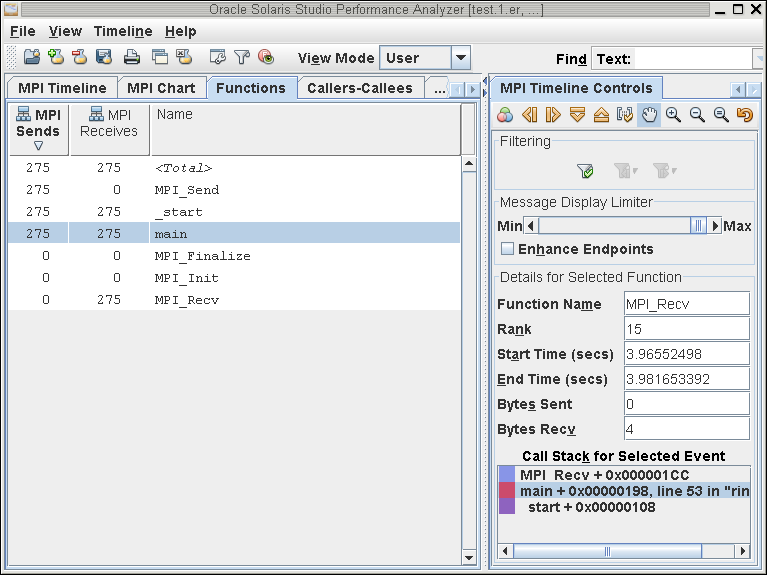Select the MPI Timeline Controls tab
The height and width of the screenshot is (575, 767).
point(576,88)
